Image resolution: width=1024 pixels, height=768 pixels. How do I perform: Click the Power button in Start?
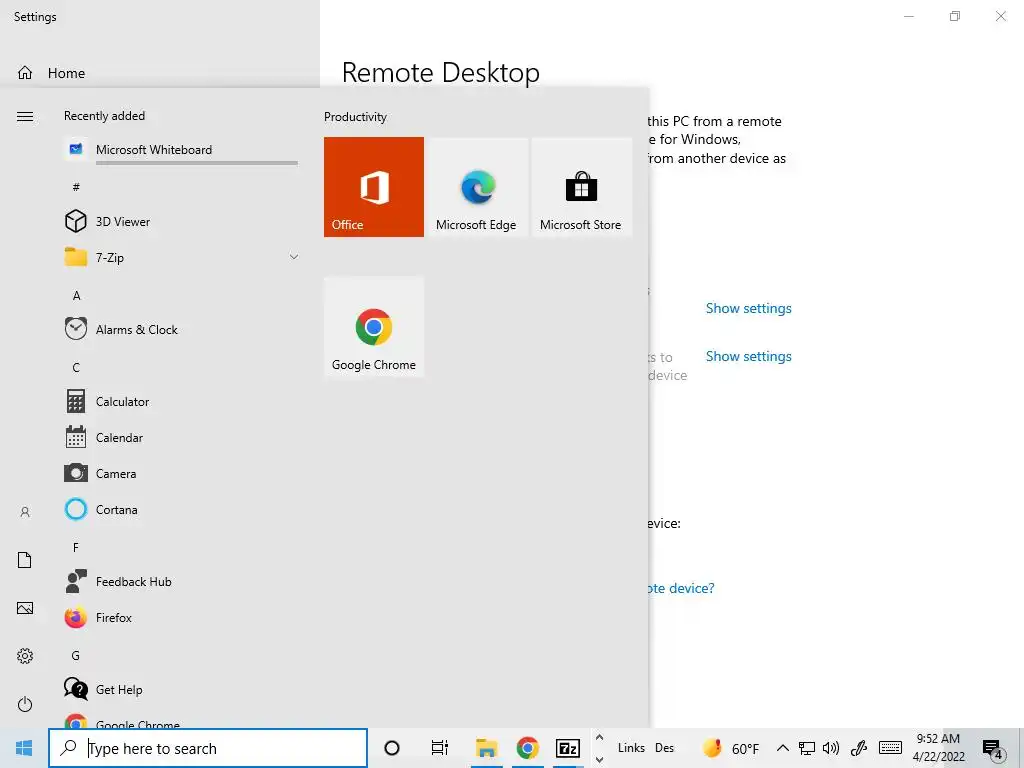coord(25,704)
